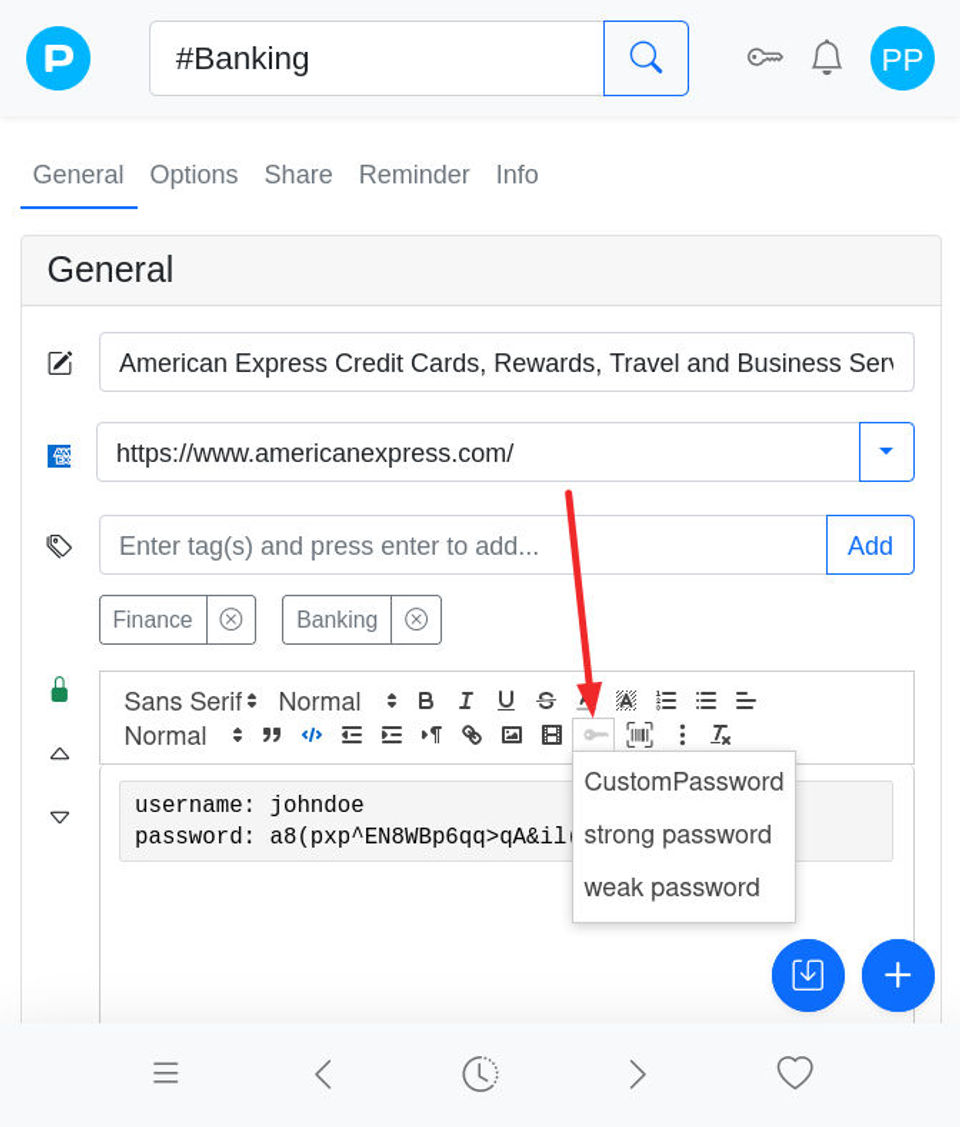Viewport: 960px width, 1127px height.
Task: Toggle code block formatting
Action: (x=312, y=735)
